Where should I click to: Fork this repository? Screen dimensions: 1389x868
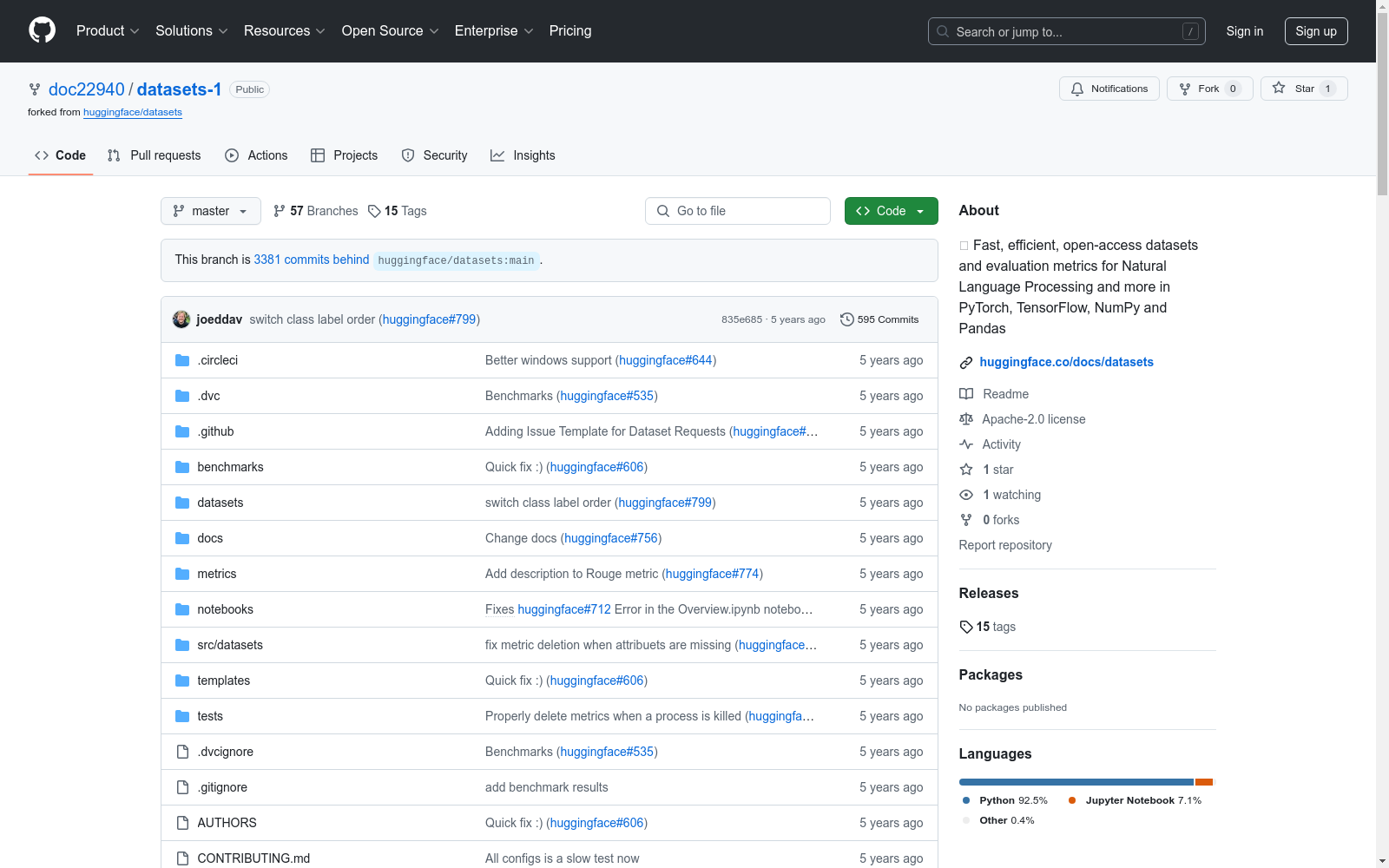tap(1210, 89)
